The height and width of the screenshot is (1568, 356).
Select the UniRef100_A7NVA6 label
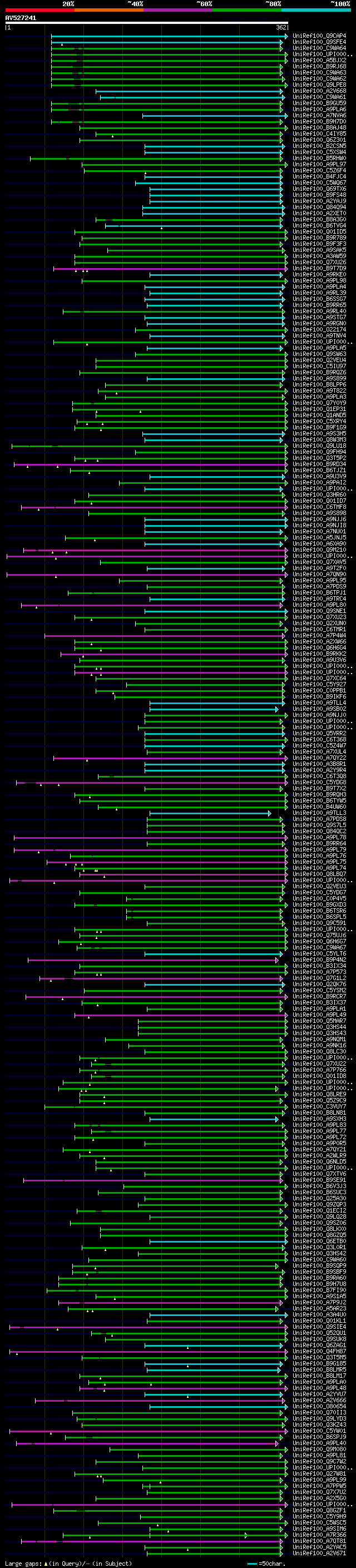(x=319, y=116)
